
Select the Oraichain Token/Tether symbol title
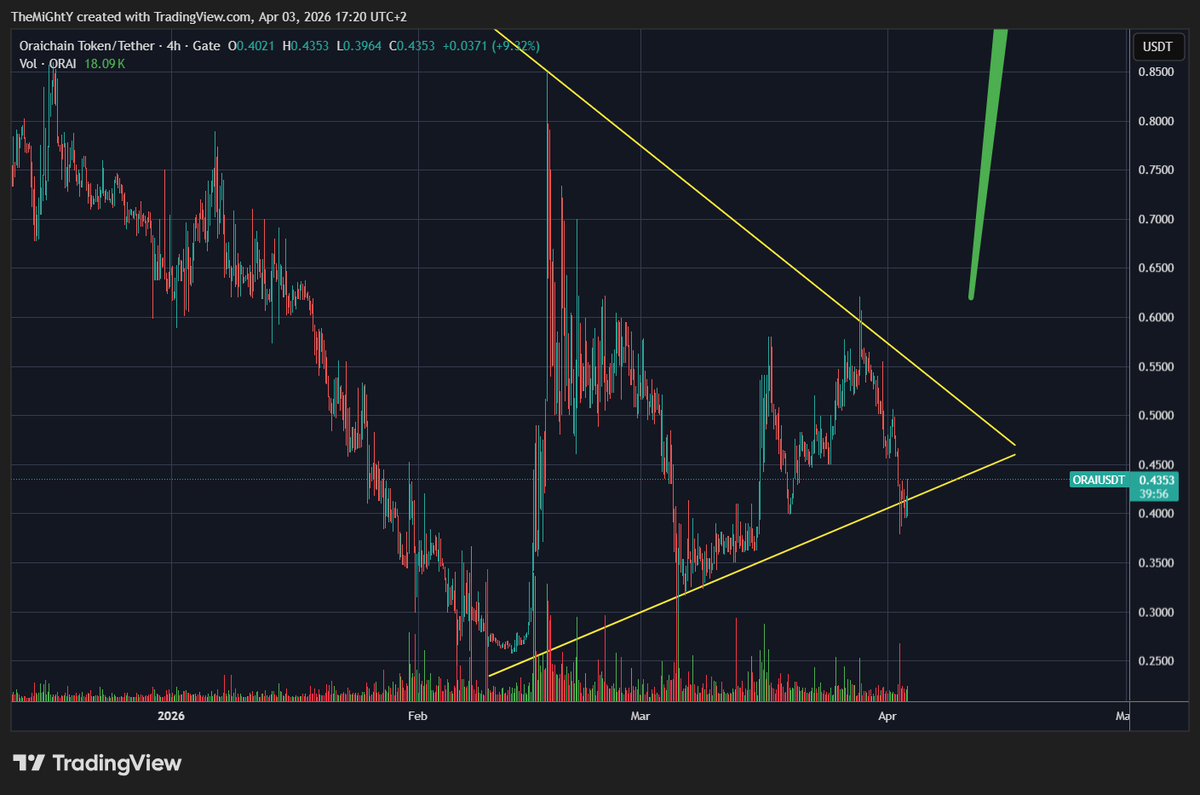[86, 46]
